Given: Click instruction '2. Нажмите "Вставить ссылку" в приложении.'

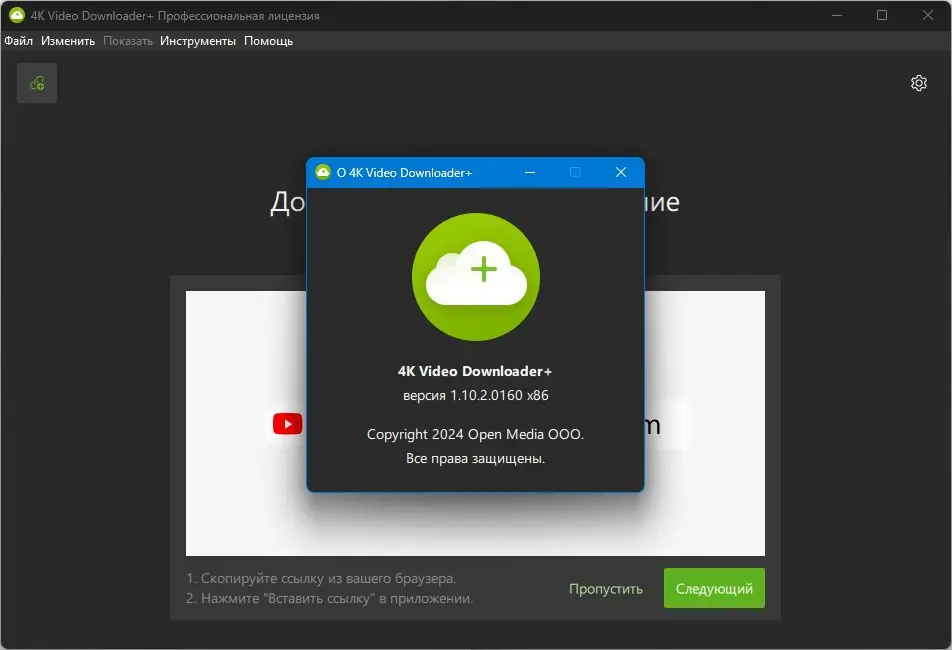Looking at the screenshot, I should [x=330, y=598].
